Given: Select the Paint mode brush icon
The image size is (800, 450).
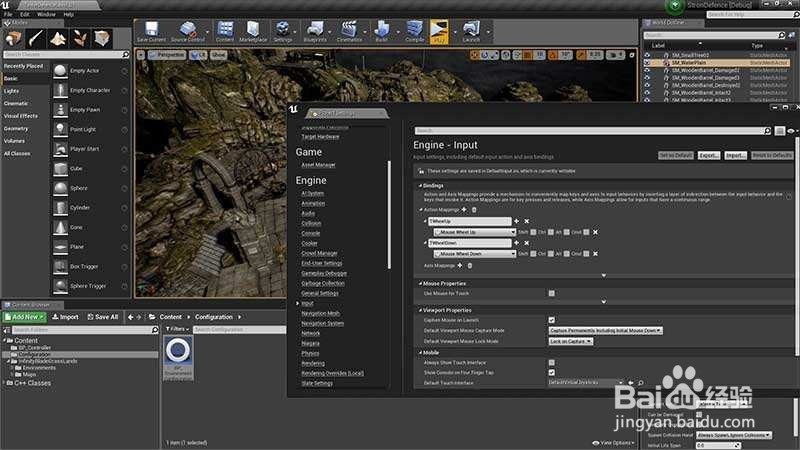Looking at the screenshot, I should 36,38.
